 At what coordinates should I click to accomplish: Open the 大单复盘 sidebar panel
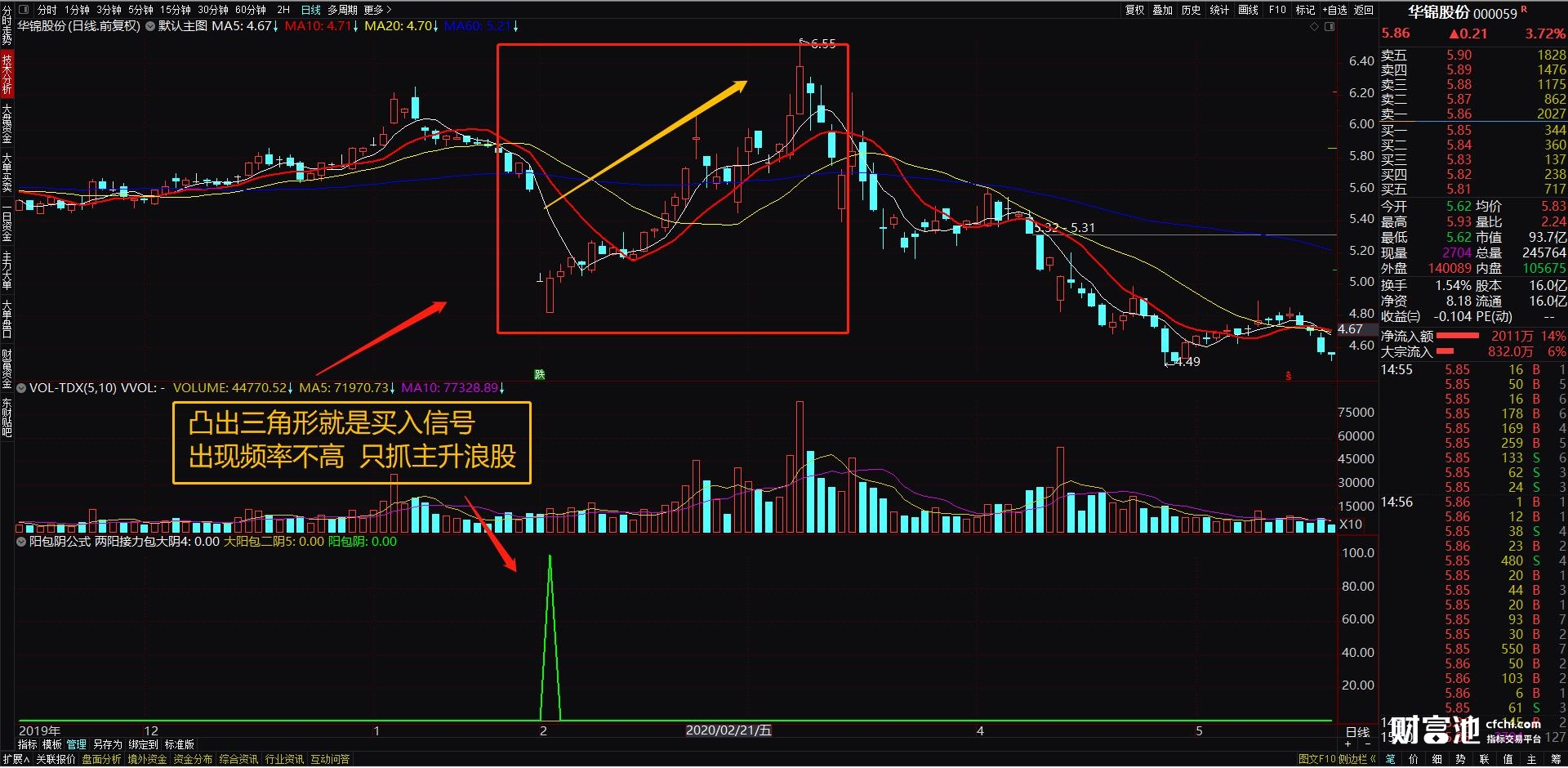[7, 319]
